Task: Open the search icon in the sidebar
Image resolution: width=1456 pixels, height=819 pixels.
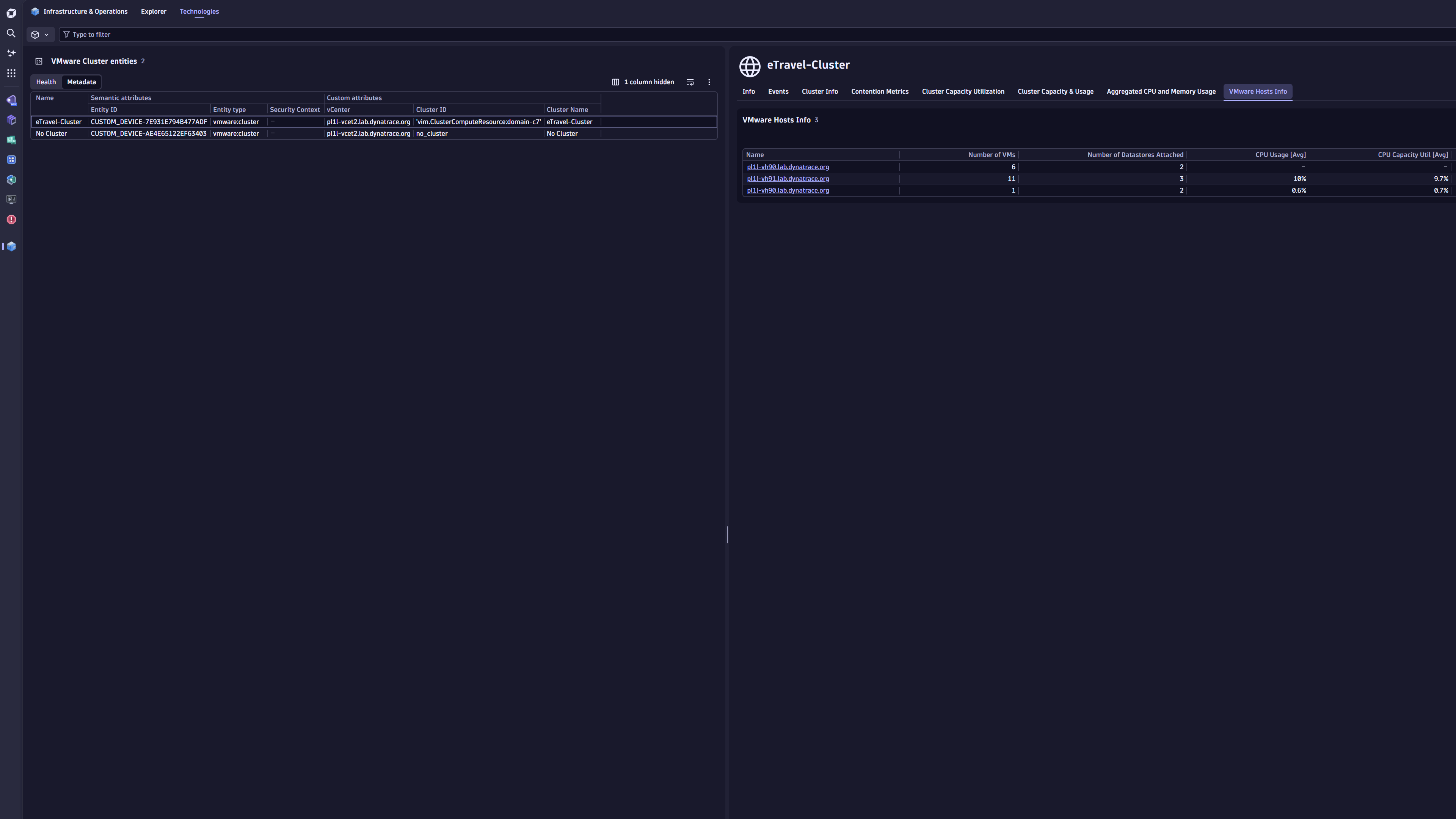Action: (11, 33)
